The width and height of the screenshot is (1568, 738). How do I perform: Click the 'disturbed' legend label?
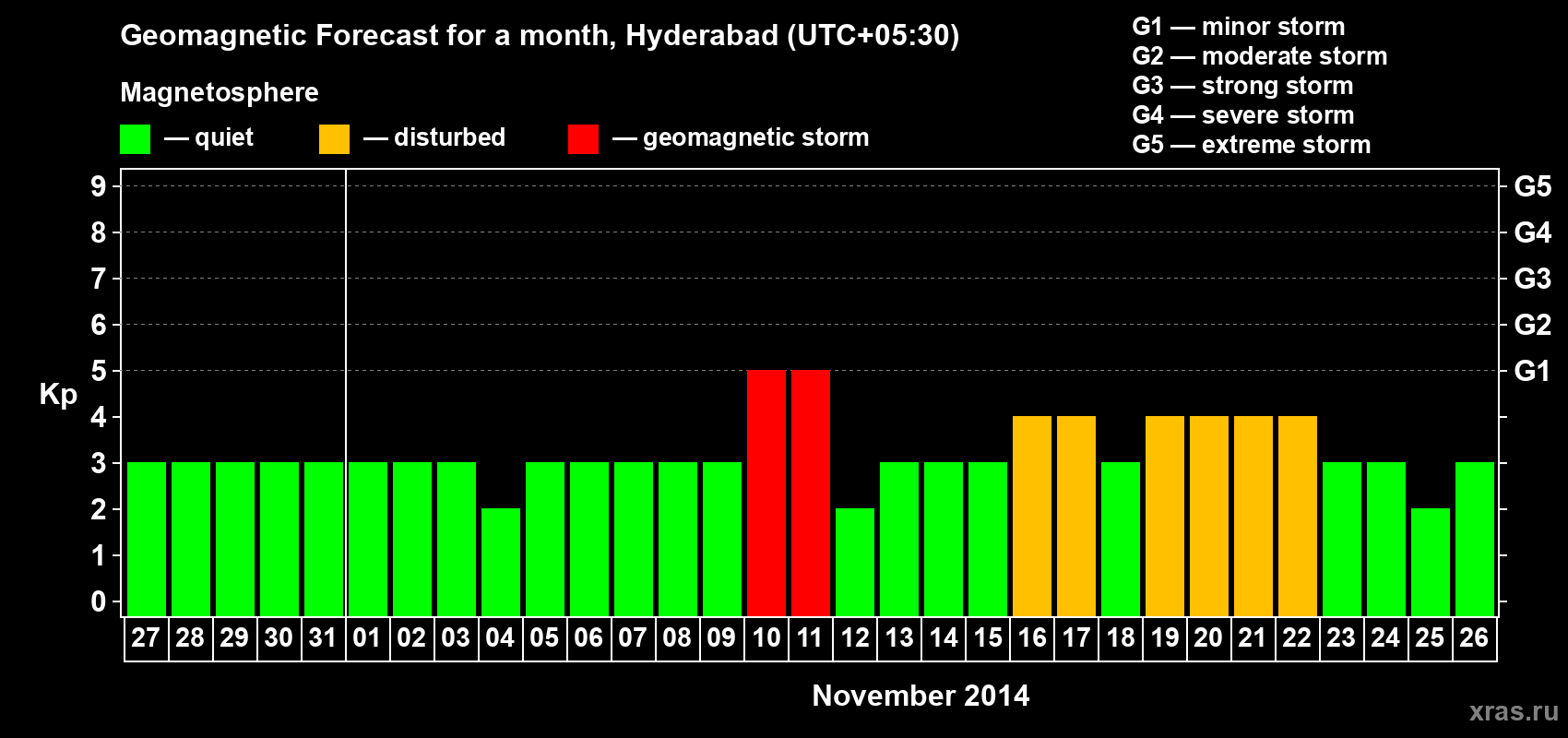click(449, 137)
